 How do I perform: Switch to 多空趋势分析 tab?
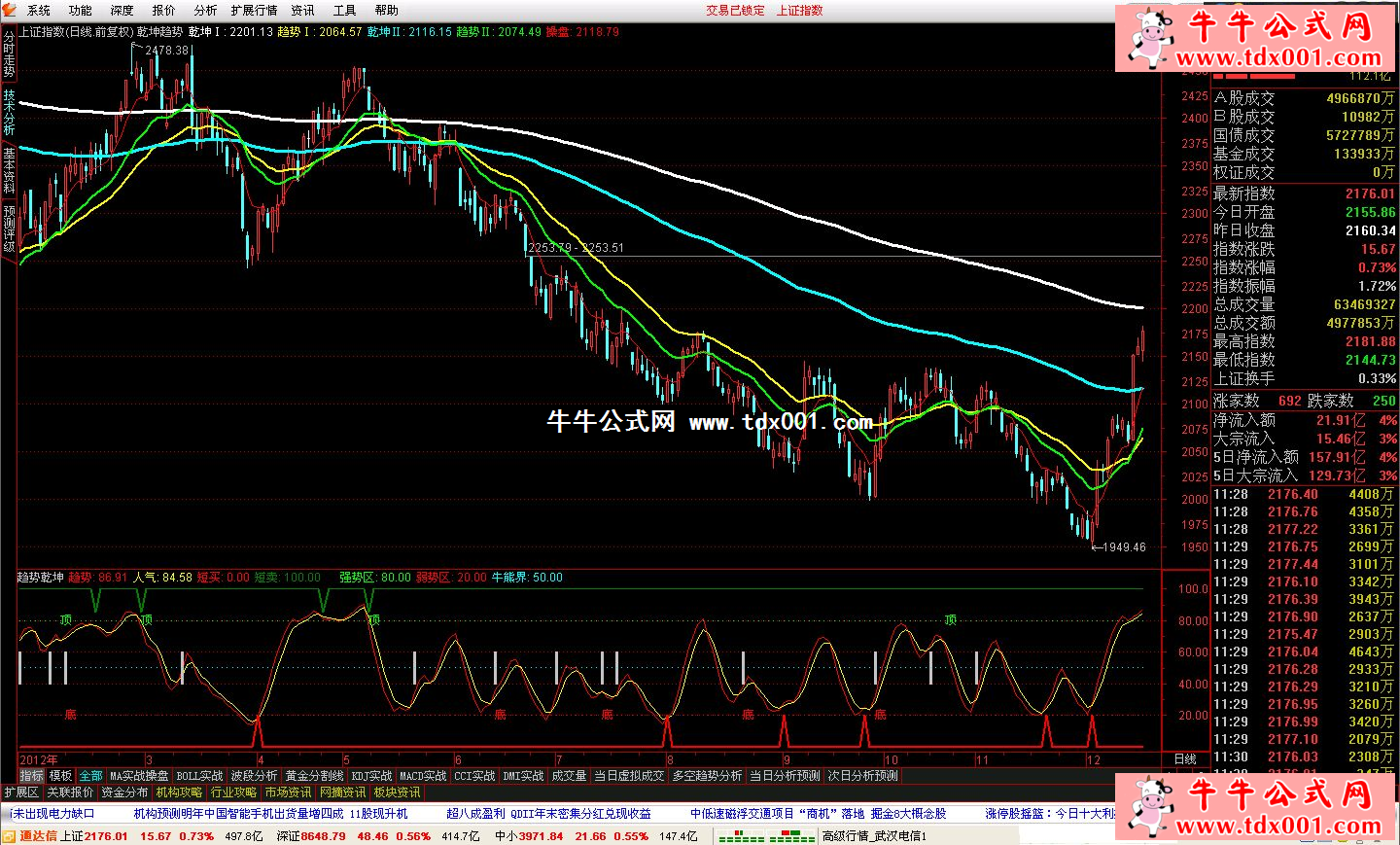tap(707, 776)
